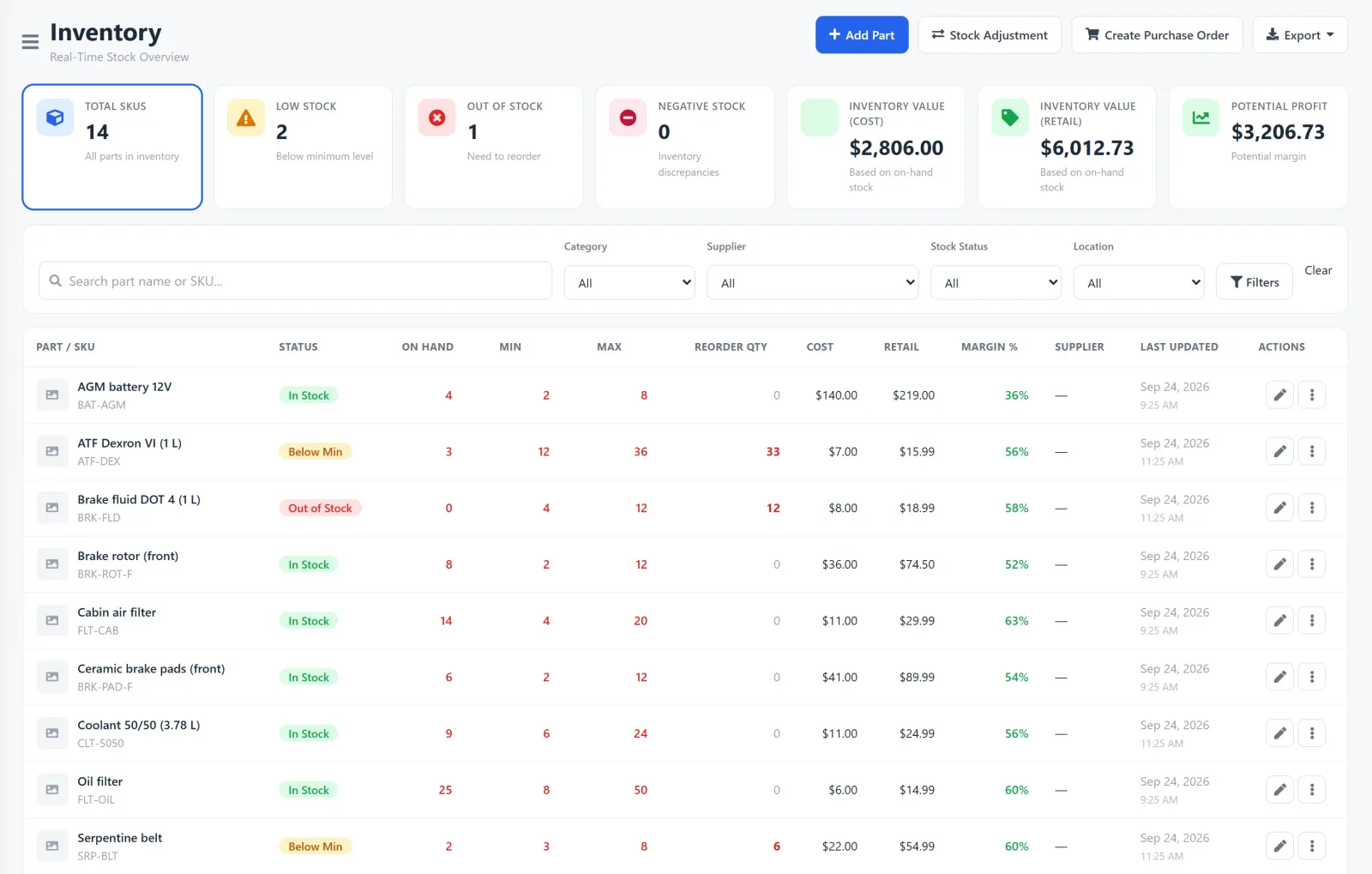Viewport: 1372px width, 874px height.
Task: Edit the AGM battery 12V part
Action: tap(1279, 395)
